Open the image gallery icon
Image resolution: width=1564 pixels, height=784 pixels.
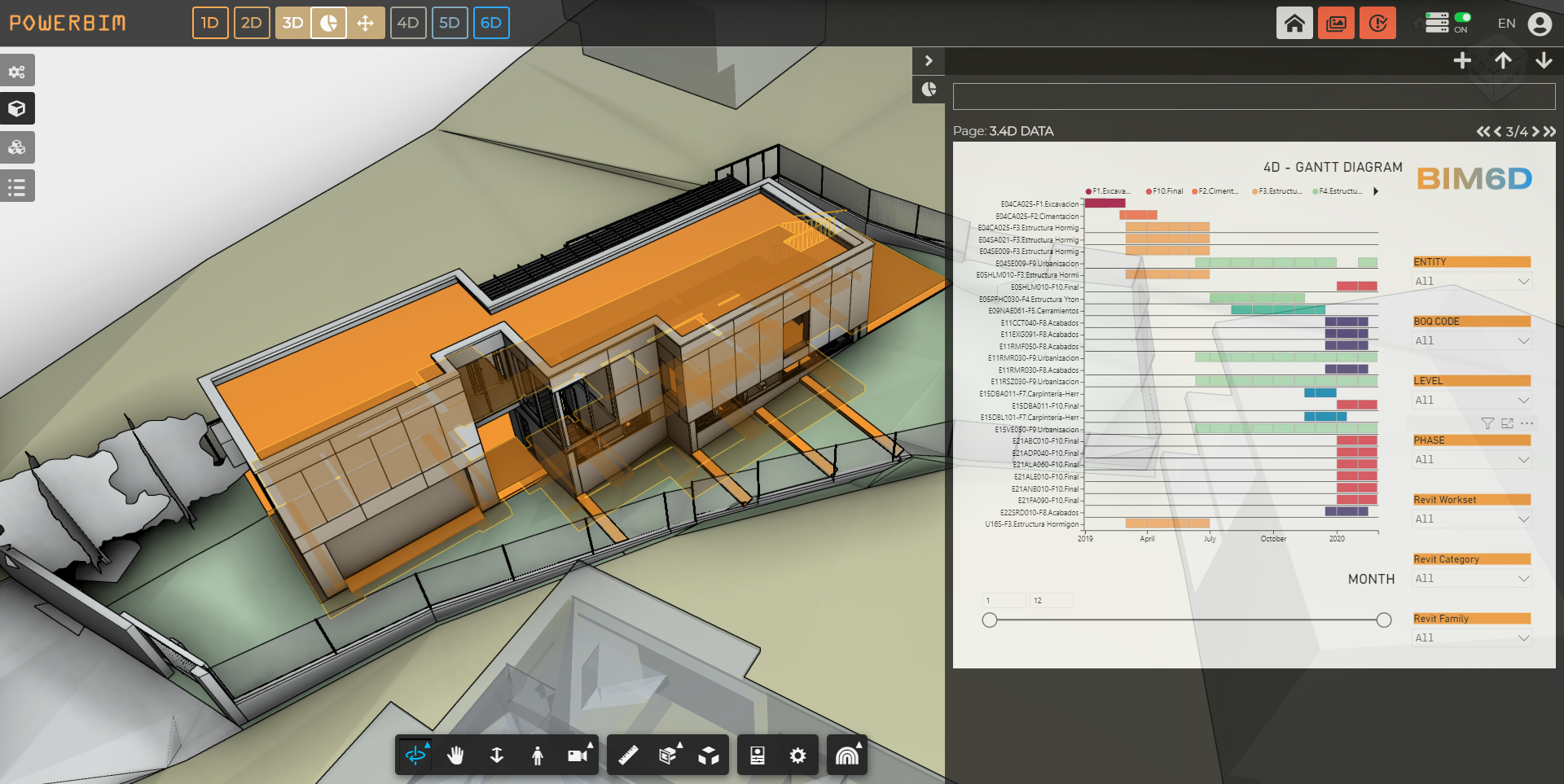coord(1336,23)
